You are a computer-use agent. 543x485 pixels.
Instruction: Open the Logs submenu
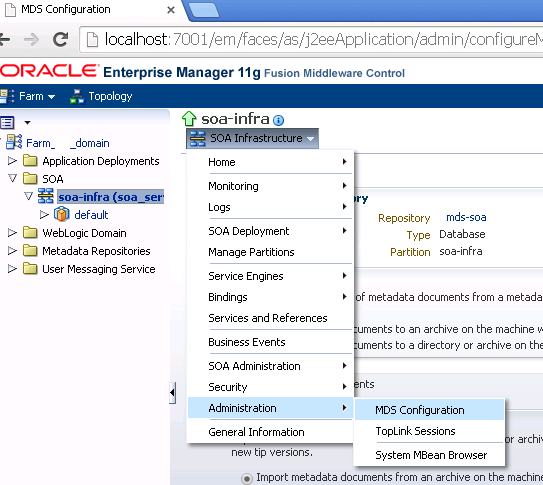pyautogui.click(x=270, y=207)
